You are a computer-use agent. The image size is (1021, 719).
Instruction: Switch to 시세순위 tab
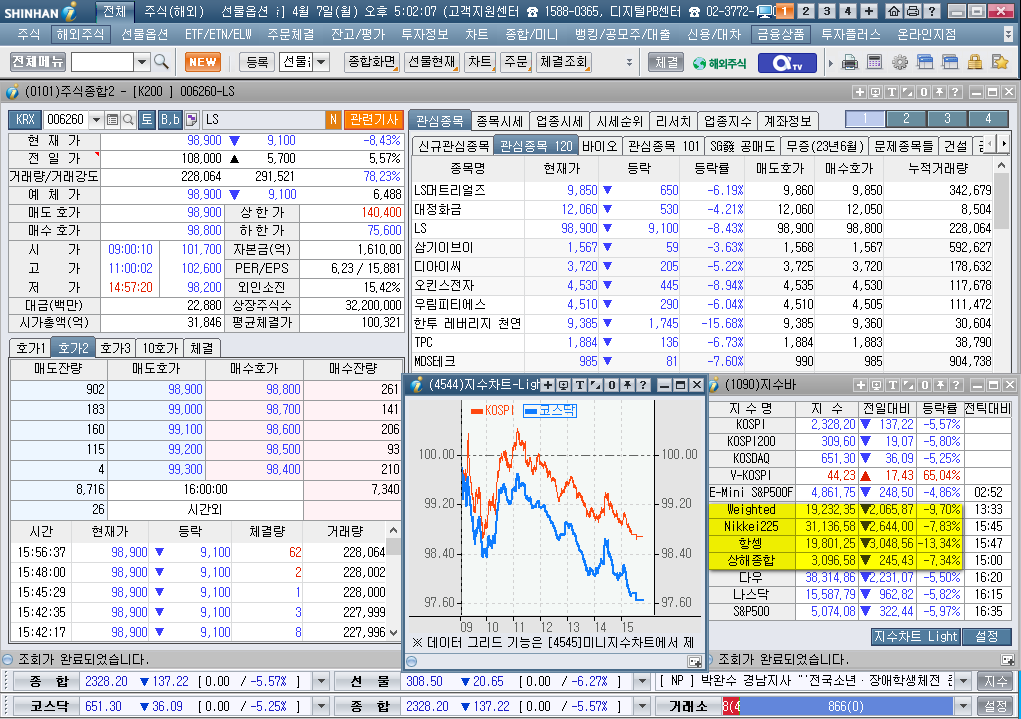[x=619, y=121]
